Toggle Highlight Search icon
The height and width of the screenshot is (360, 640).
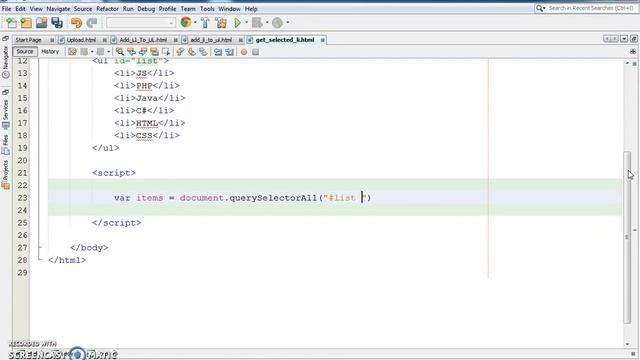click(x=154, y=52)
